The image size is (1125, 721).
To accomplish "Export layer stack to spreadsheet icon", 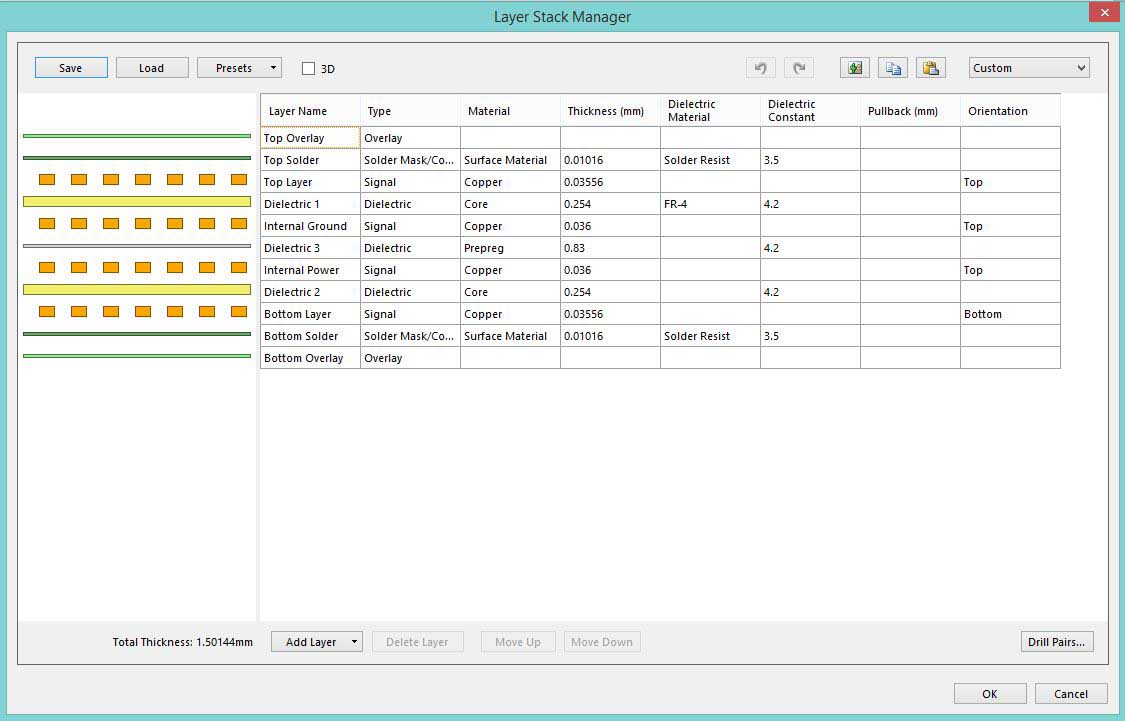I will point(855,68).
